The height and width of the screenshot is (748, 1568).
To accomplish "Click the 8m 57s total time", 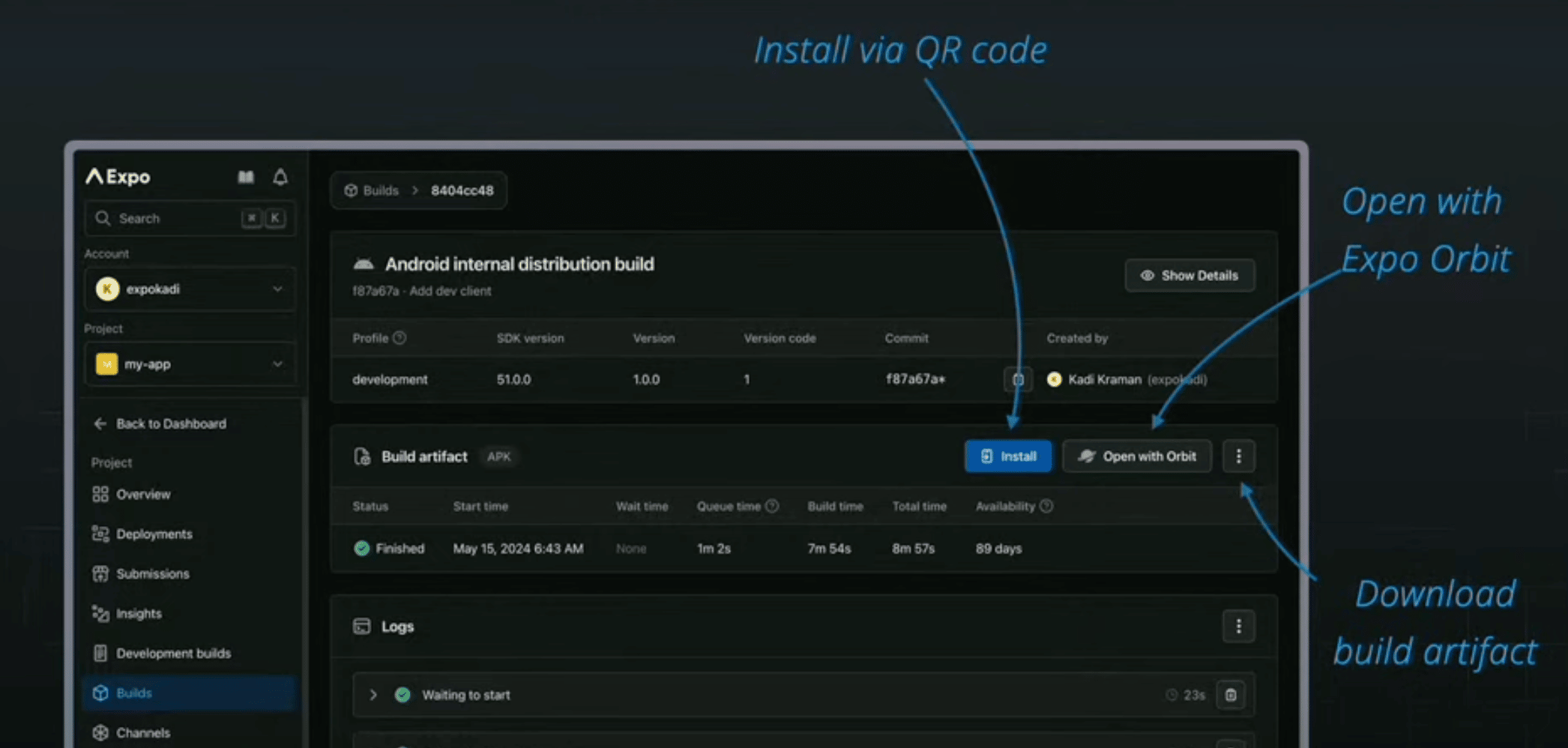I will click(913, 549).
